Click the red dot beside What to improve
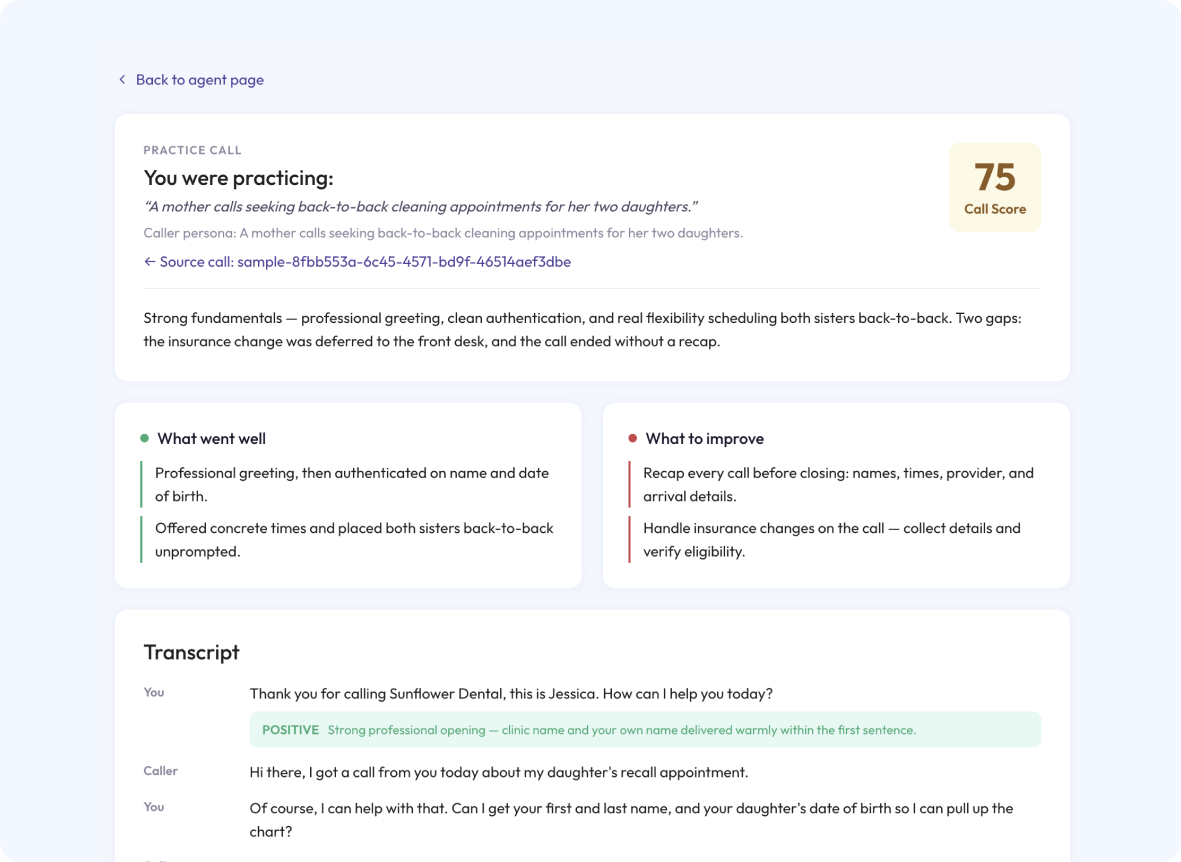This screenshot has width=1181, height=862. [633, 439]
